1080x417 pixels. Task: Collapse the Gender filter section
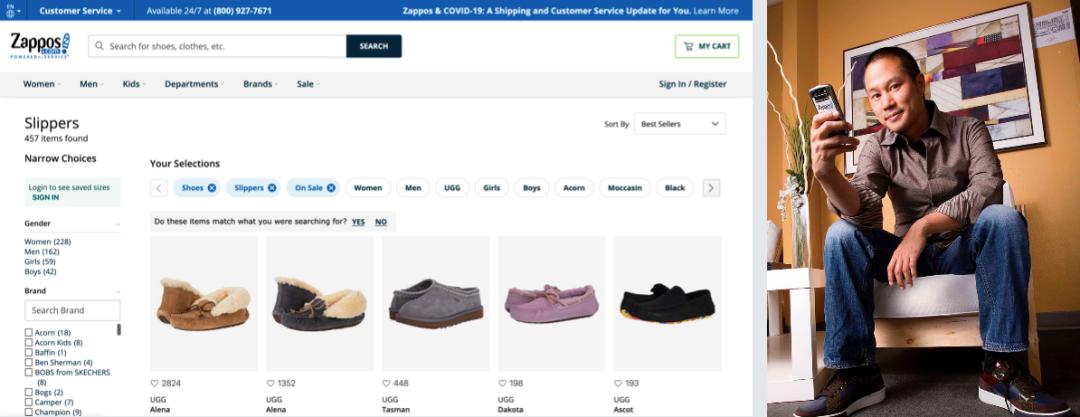[118, 224]
